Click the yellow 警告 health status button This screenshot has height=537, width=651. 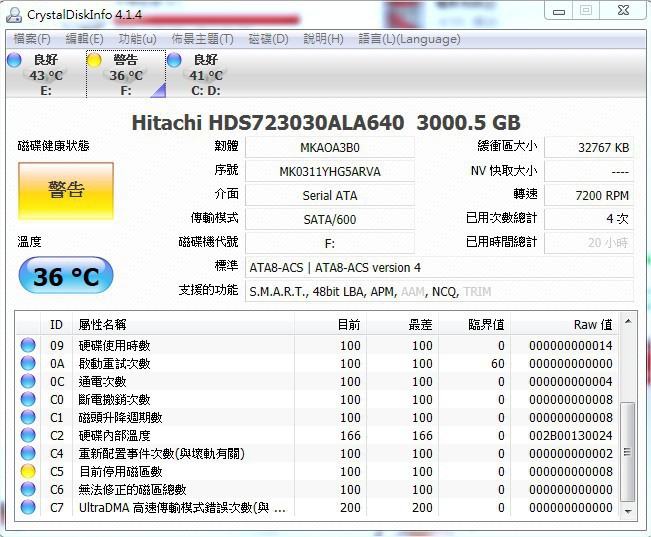(66, 191)
